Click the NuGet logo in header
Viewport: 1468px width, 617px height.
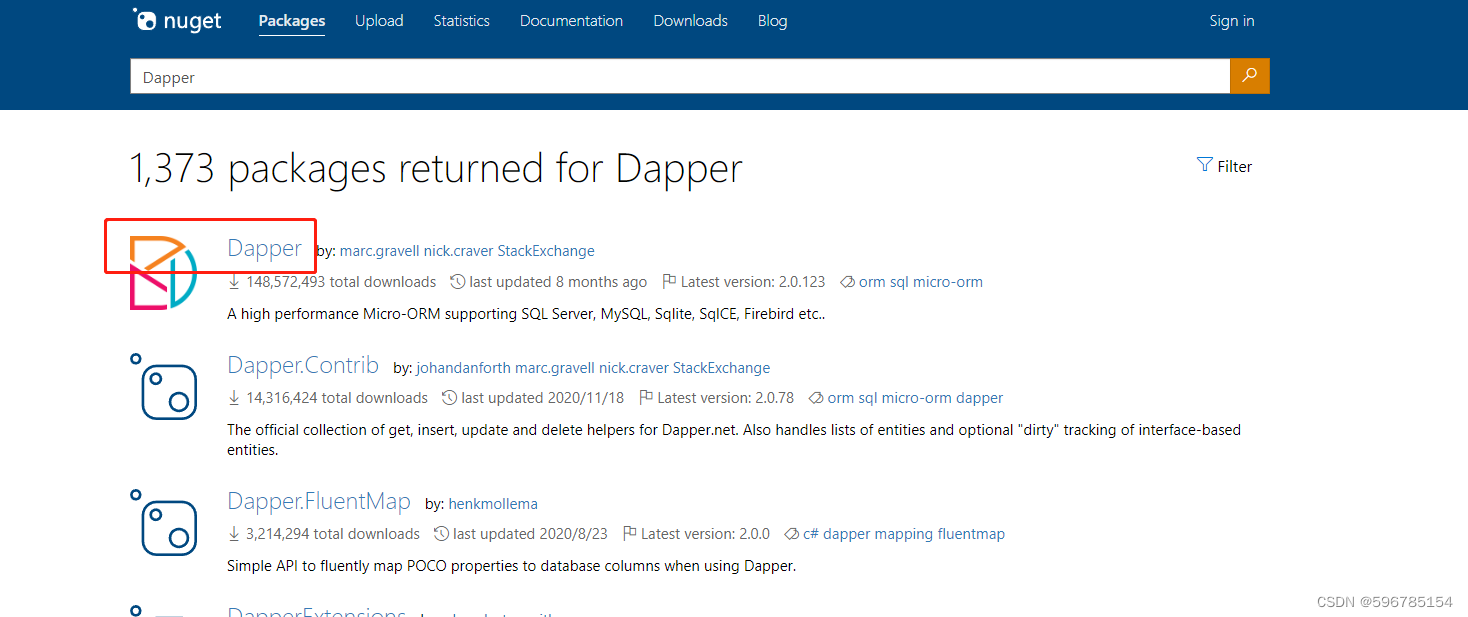coord(177,20)
